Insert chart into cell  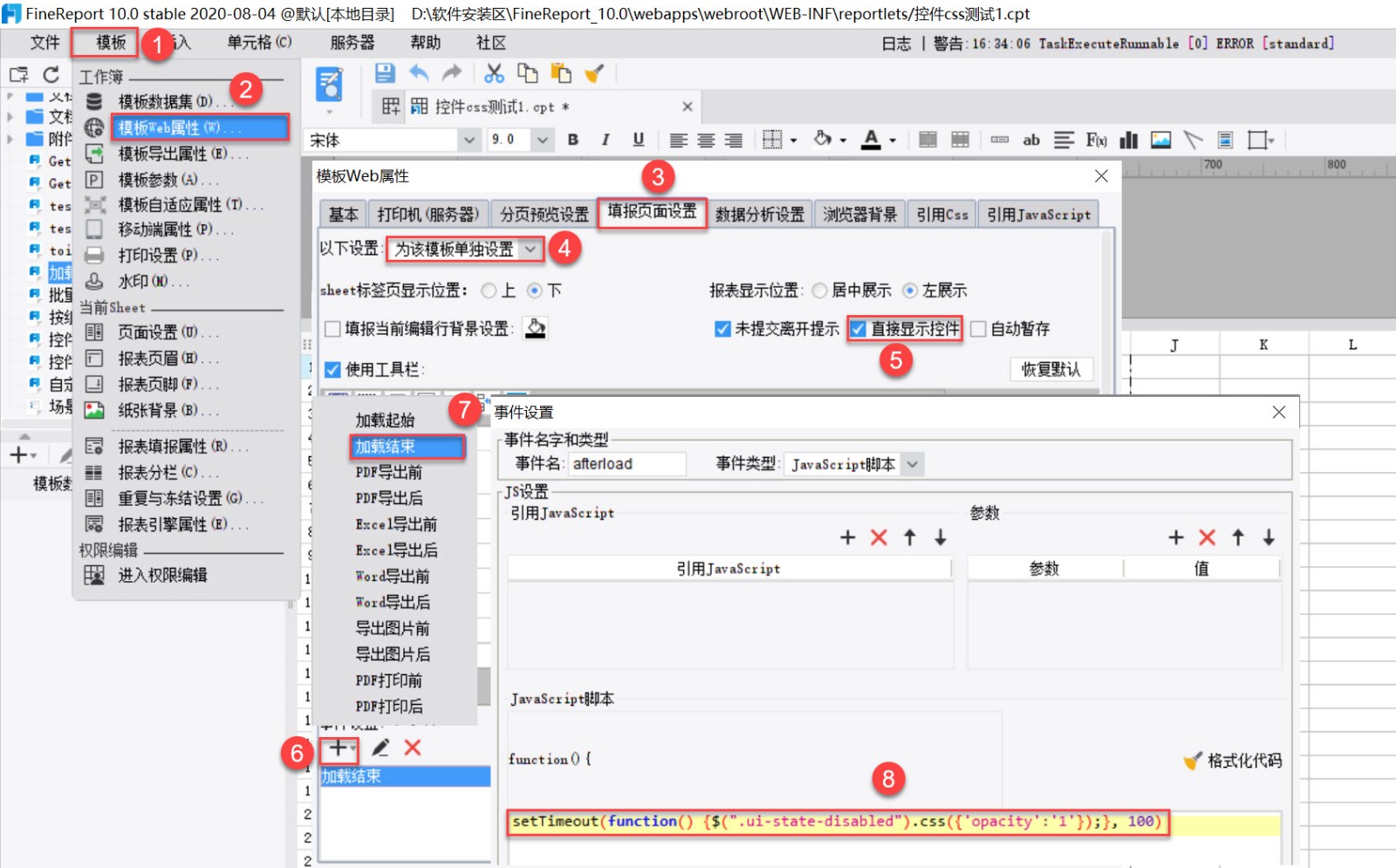click(1129, 140)
